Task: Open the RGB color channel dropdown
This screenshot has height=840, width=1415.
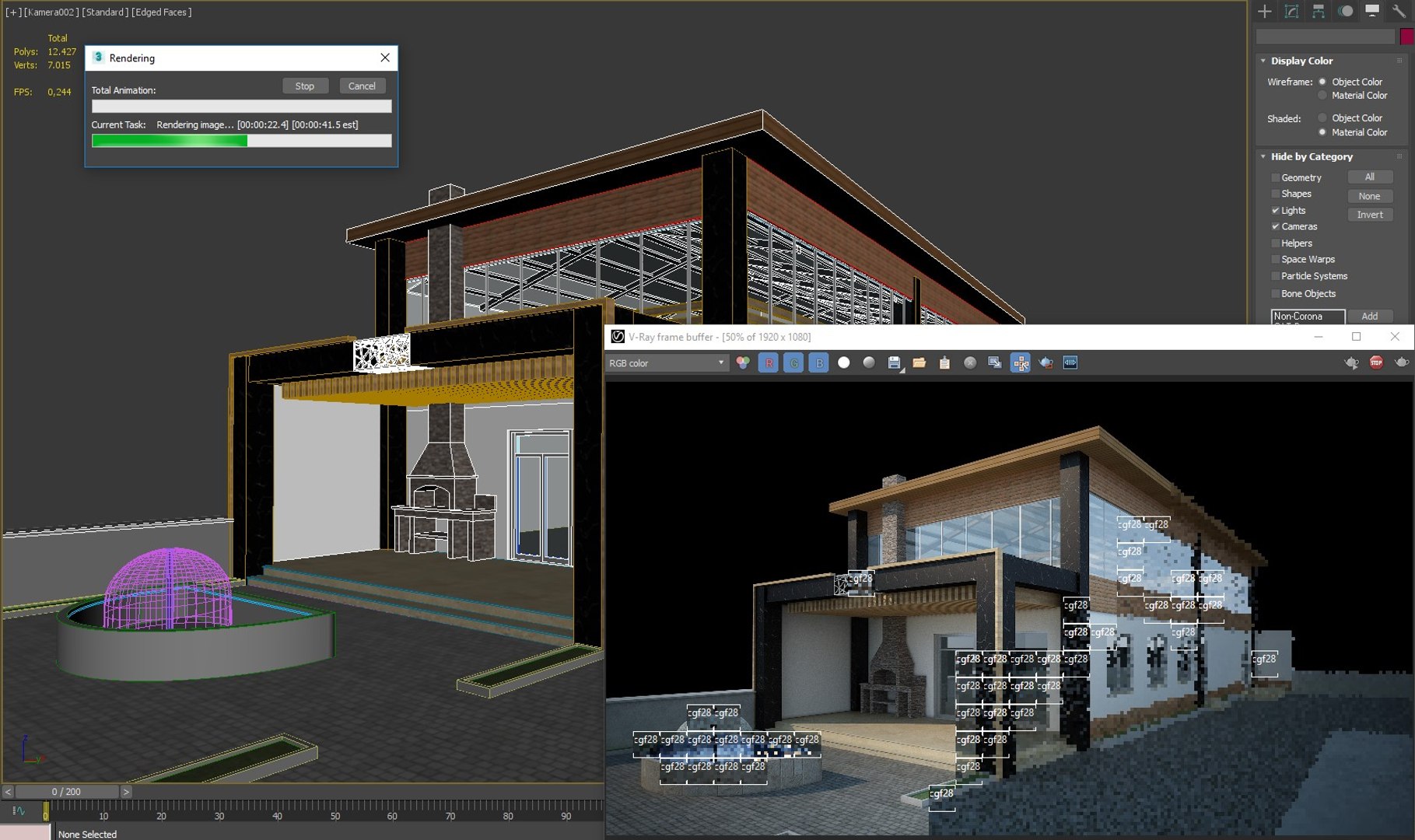Action: [x=667, y=363]
